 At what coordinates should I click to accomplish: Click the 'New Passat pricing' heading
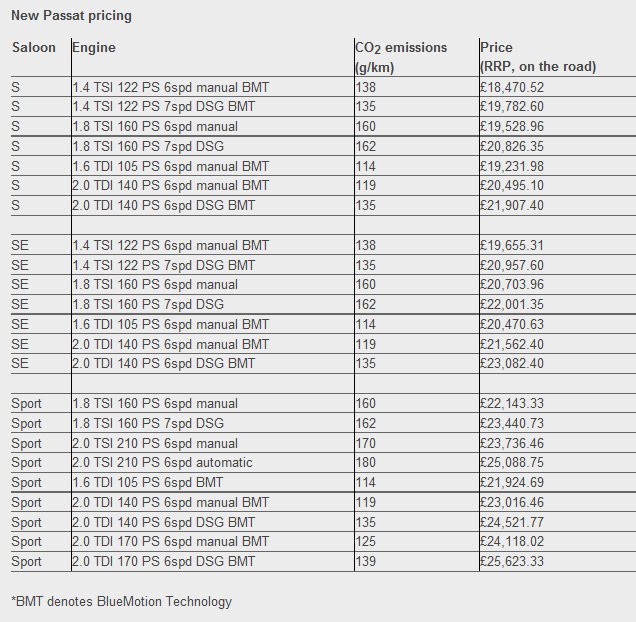coord(71,16)
